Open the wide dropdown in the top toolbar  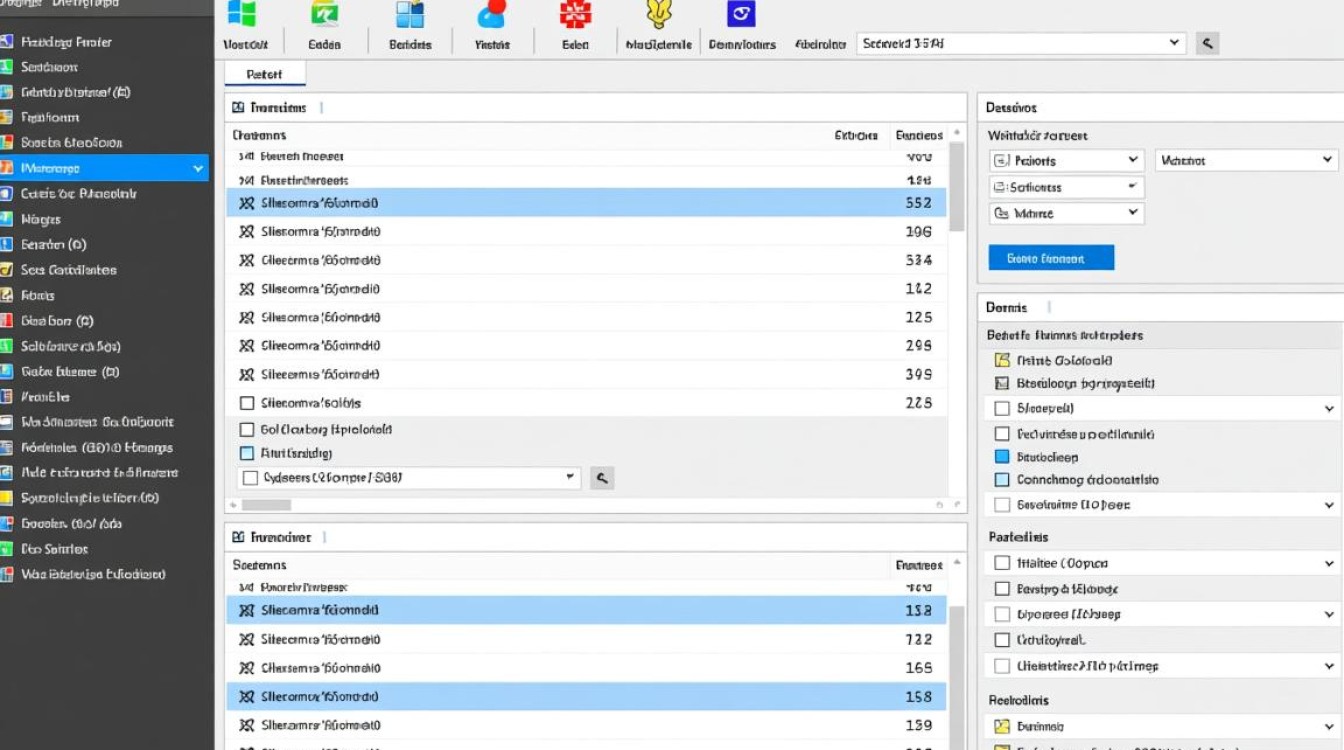pos(1021,43)
